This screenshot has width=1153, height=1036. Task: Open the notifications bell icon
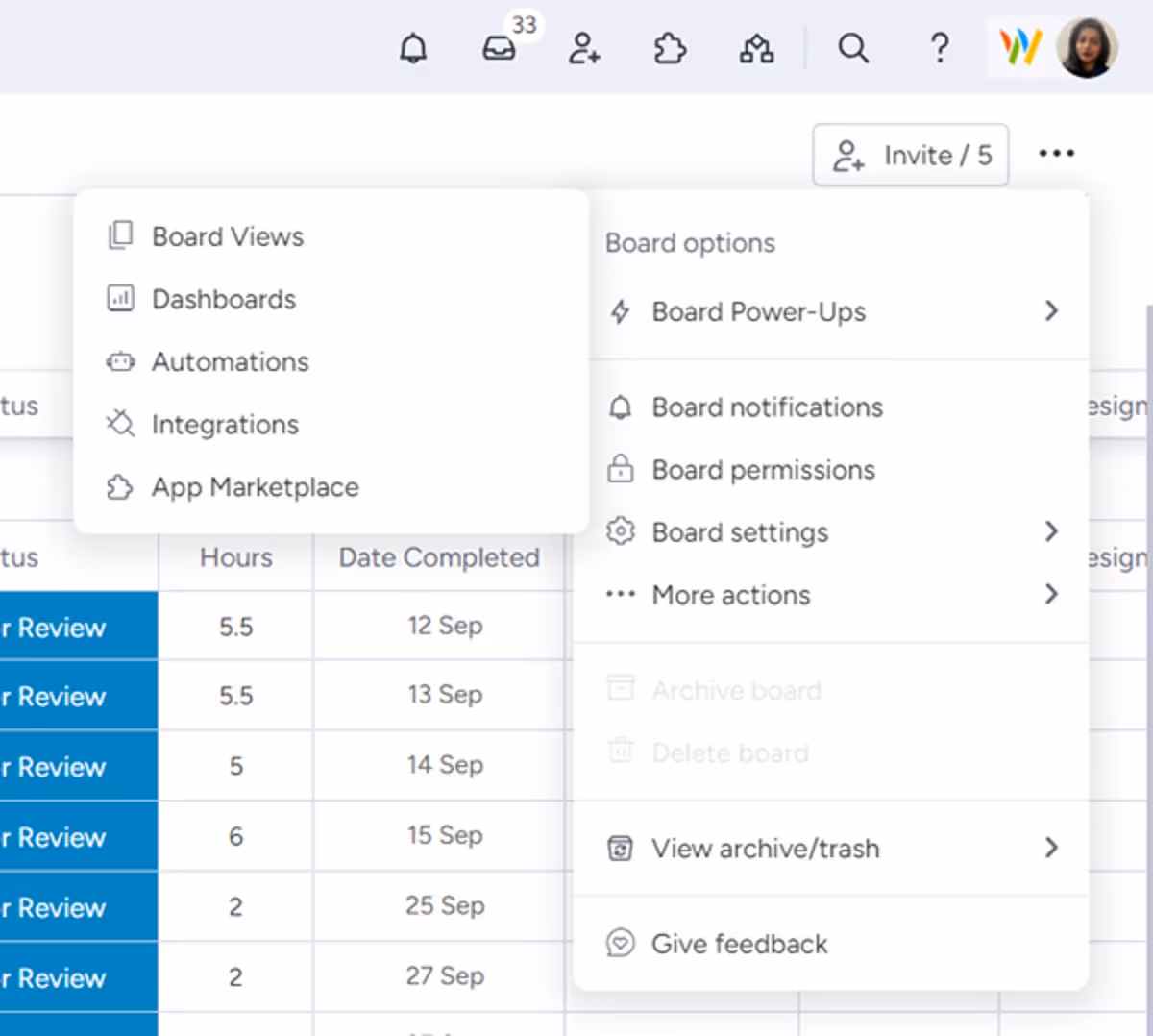click(x=413, y=47)
